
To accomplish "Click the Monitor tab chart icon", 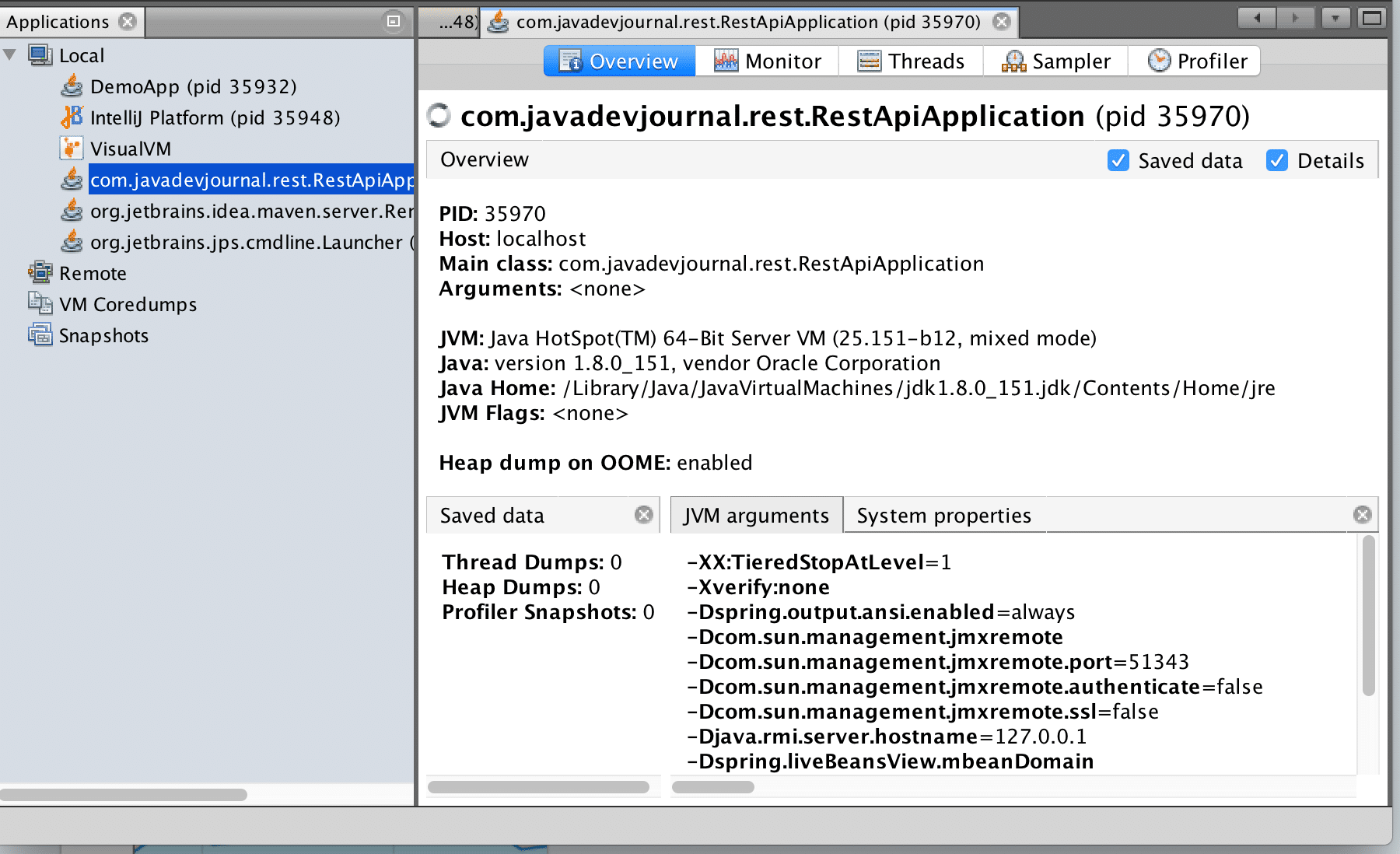I will [725, 61].
